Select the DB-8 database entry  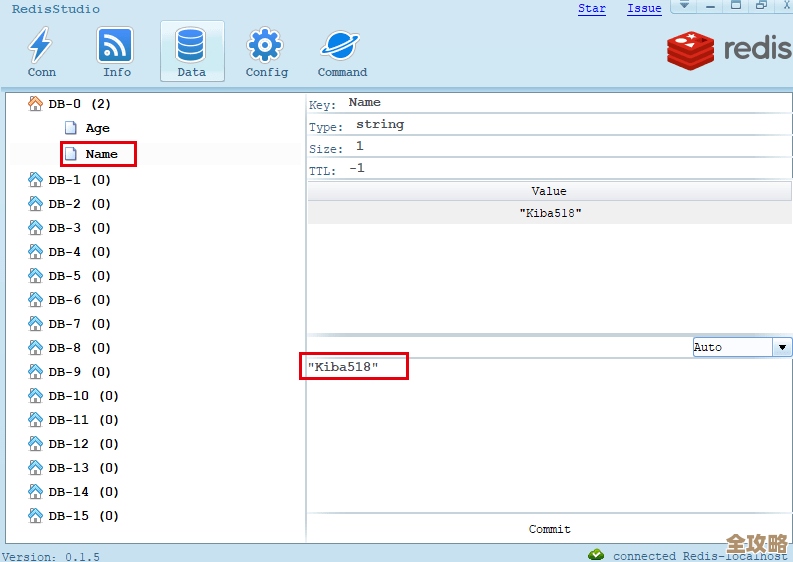[79, 348]
